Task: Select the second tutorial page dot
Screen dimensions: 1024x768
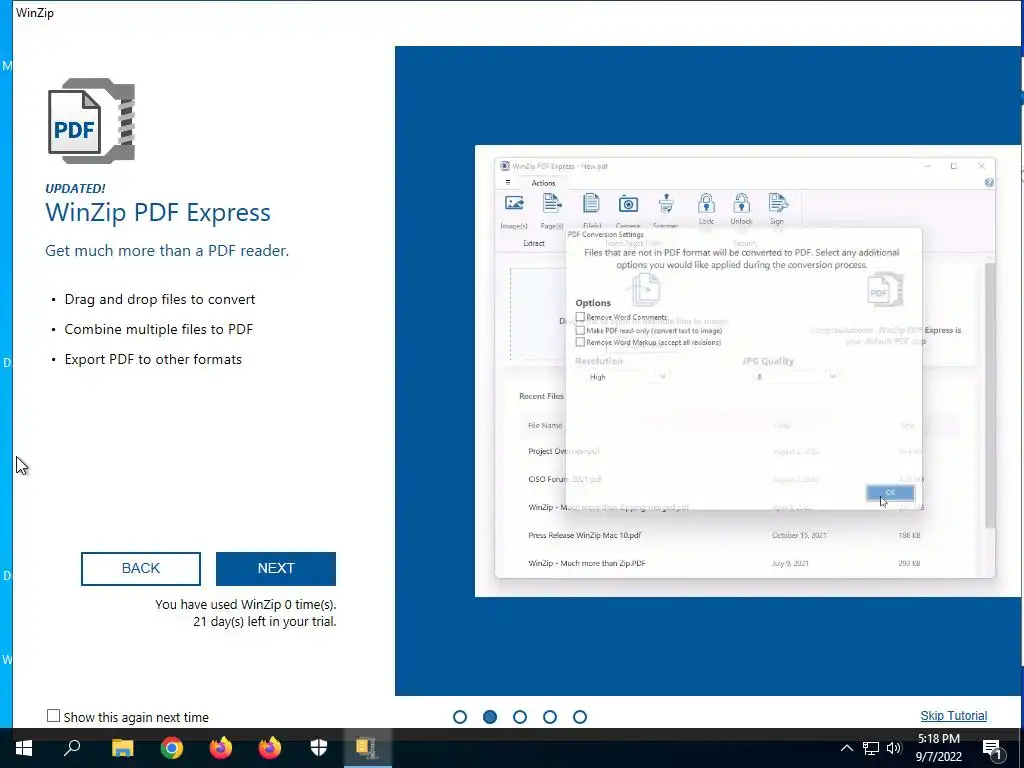Action: (490, 717)
